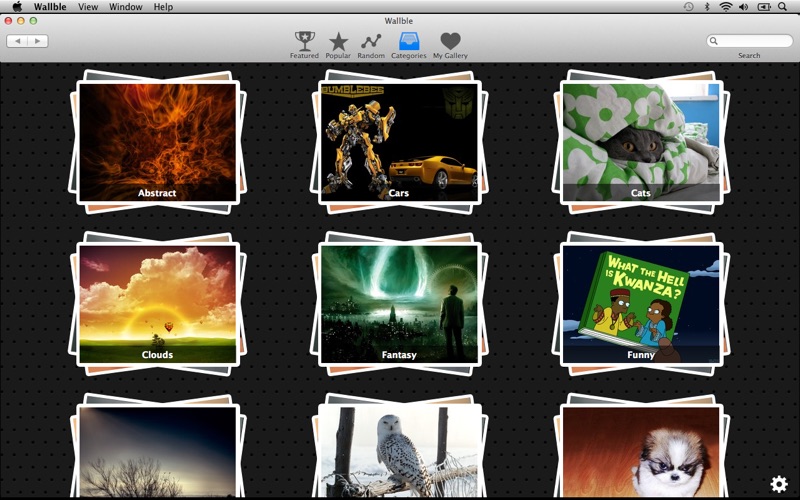Open the View menu
This screenshot has width=800, height=500.
click(88, 7)
